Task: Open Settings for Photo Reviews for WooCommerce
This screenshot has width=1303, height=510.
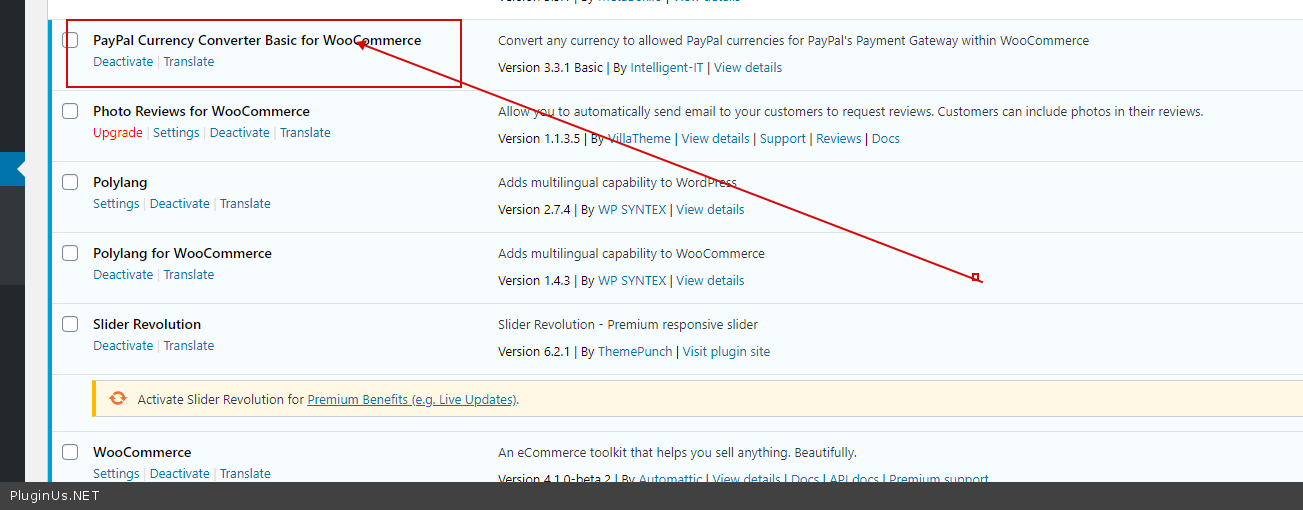Action: (x=176, y=133)
